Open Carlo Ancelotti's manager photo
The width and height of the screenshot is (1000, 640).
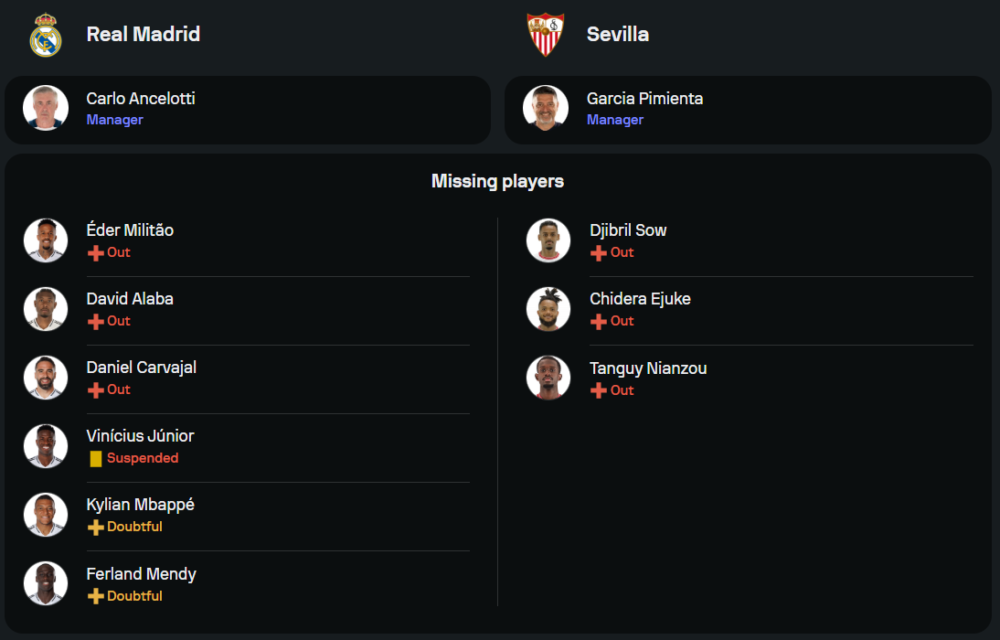point(46,108)
